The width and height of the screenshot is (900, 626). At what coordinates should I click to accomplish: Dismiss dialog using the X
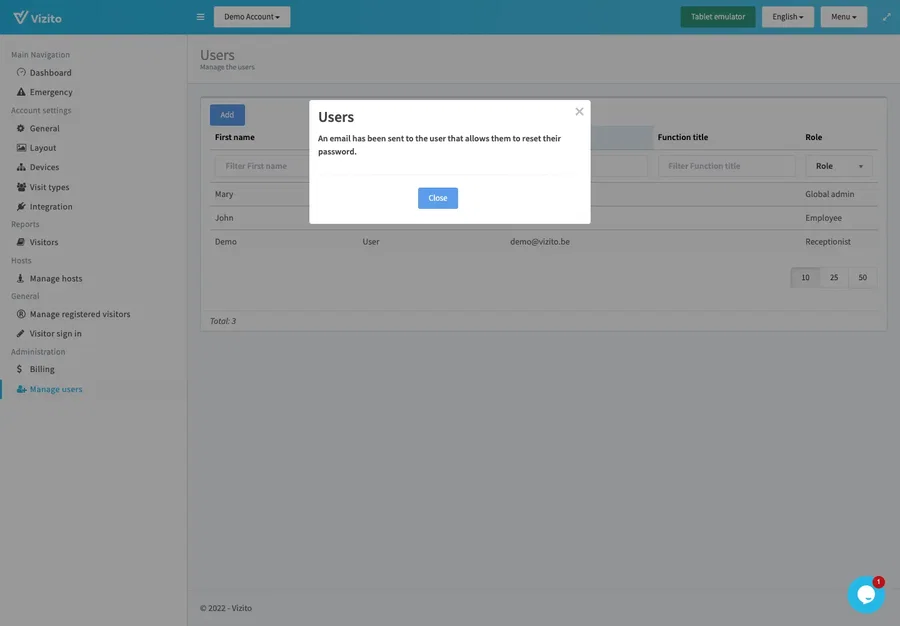578,111
